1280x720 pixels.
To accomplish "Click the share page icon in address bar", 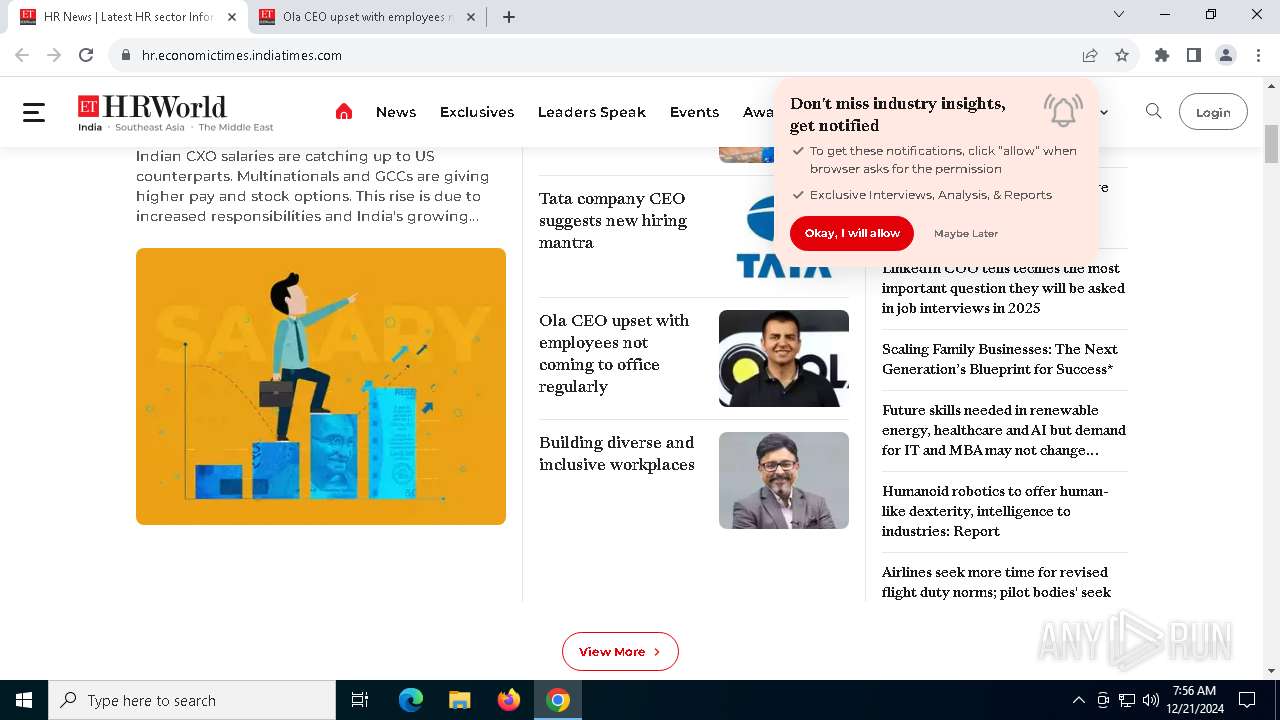I will pyautogui.click(x=1090, y=55).
